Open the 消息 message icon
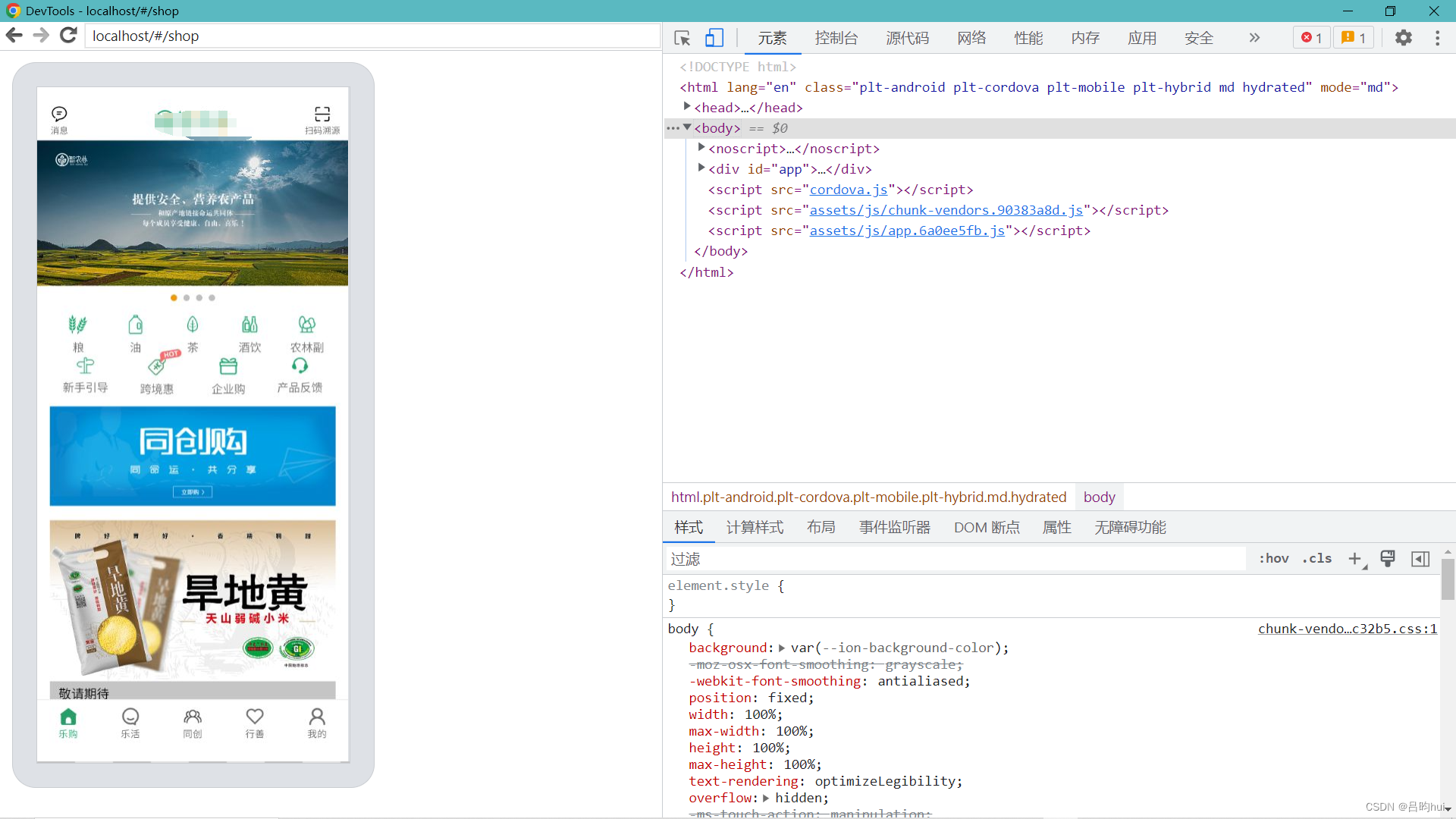Viewport: 1456px width, 819px height. click(59, 115)
